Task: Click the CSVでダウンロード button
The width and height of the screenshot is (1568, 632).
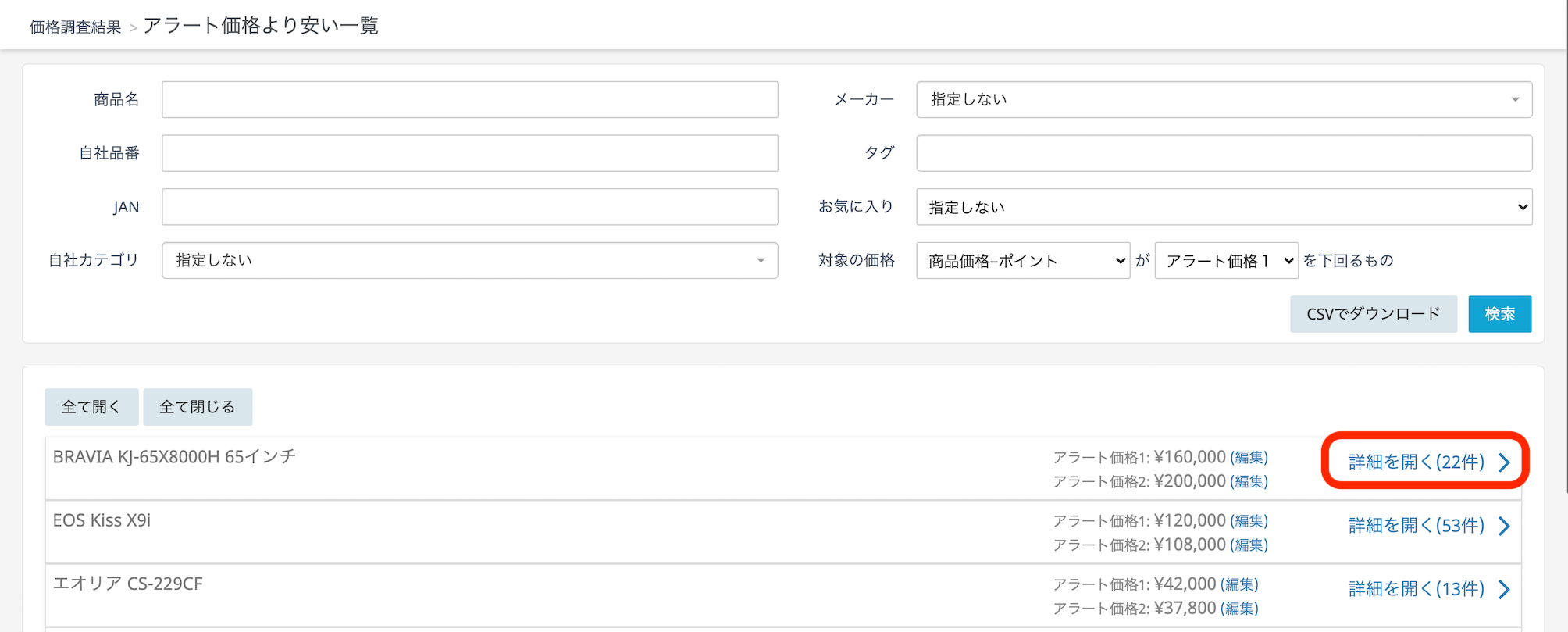Action: [x=1373, y=314]
